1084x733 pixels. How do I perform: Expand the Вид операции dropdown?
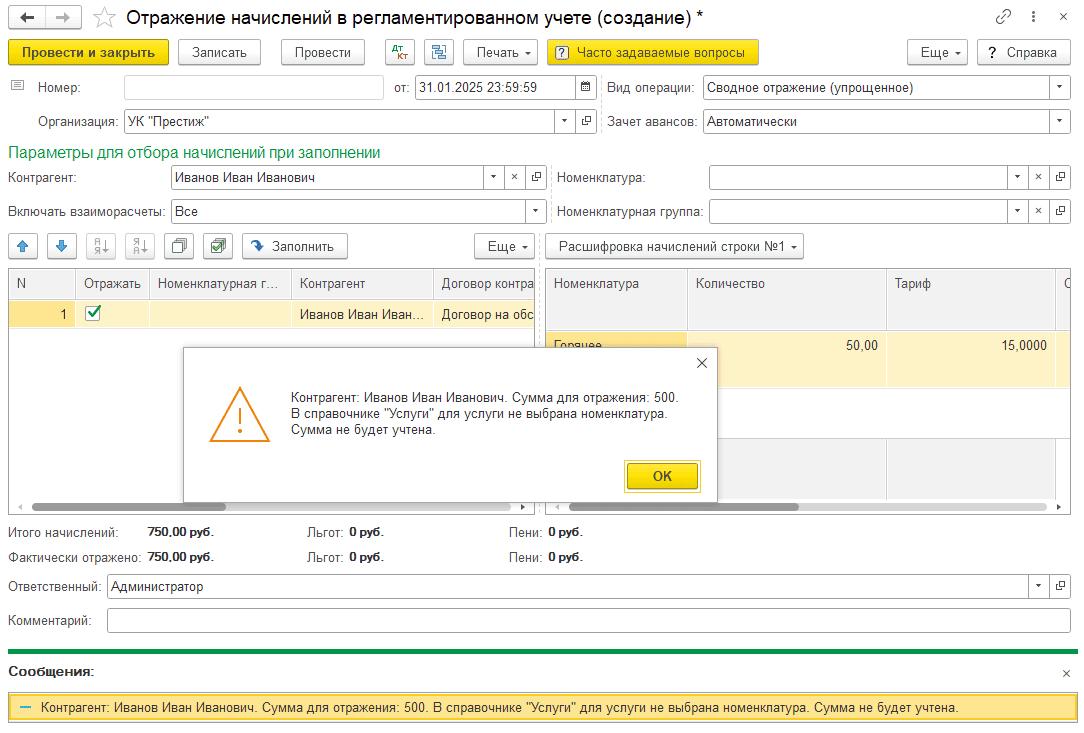[1060, 87]
